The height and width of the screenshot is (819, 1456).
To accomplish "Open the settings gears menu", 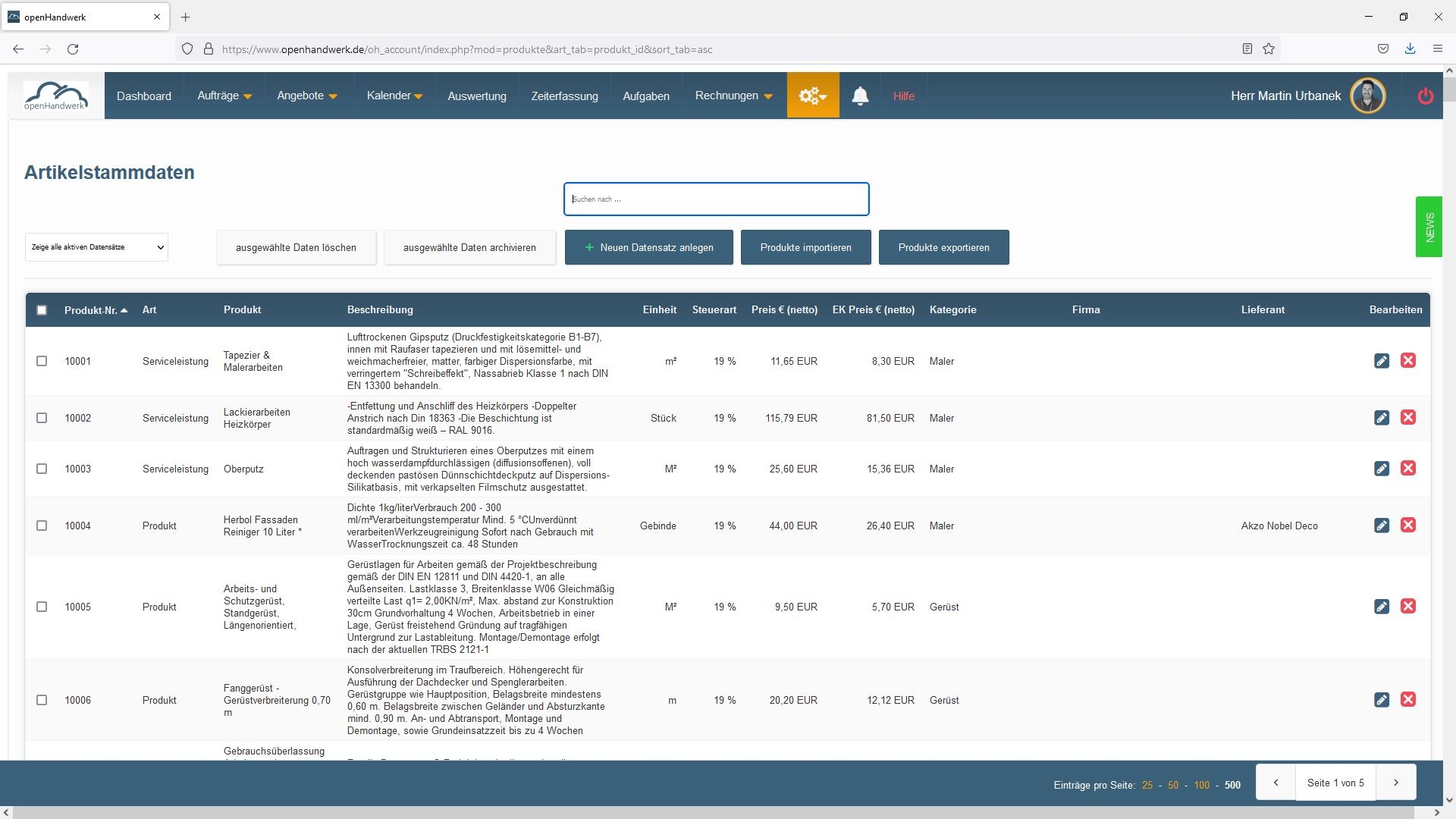I will (812, 96).
